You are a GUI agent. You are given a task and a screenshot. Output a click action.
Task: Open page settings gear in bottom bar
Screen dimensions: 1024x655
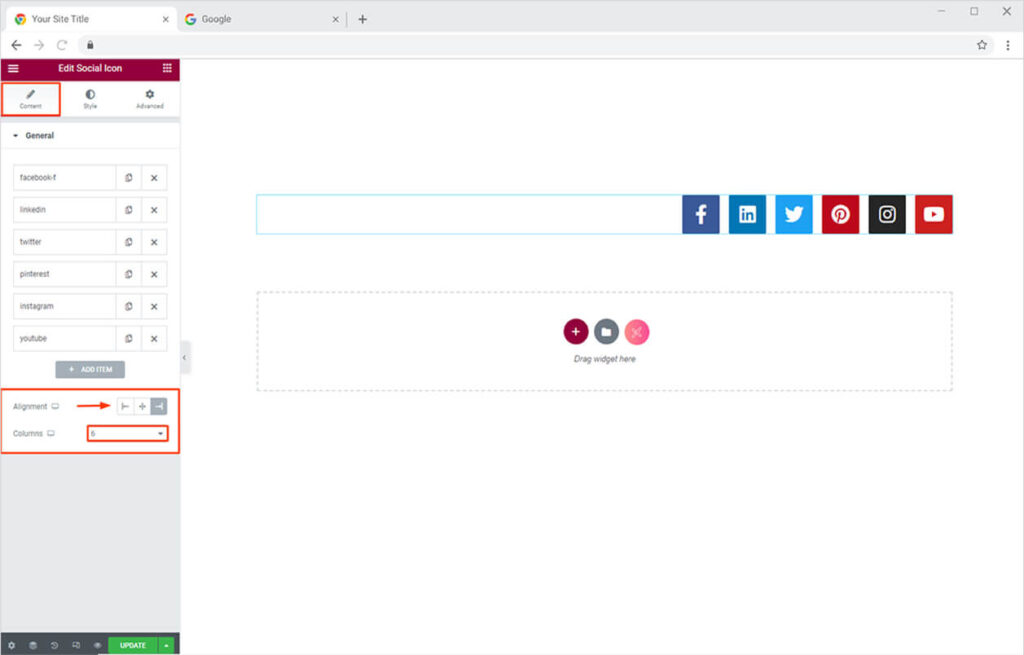(12, 645)
